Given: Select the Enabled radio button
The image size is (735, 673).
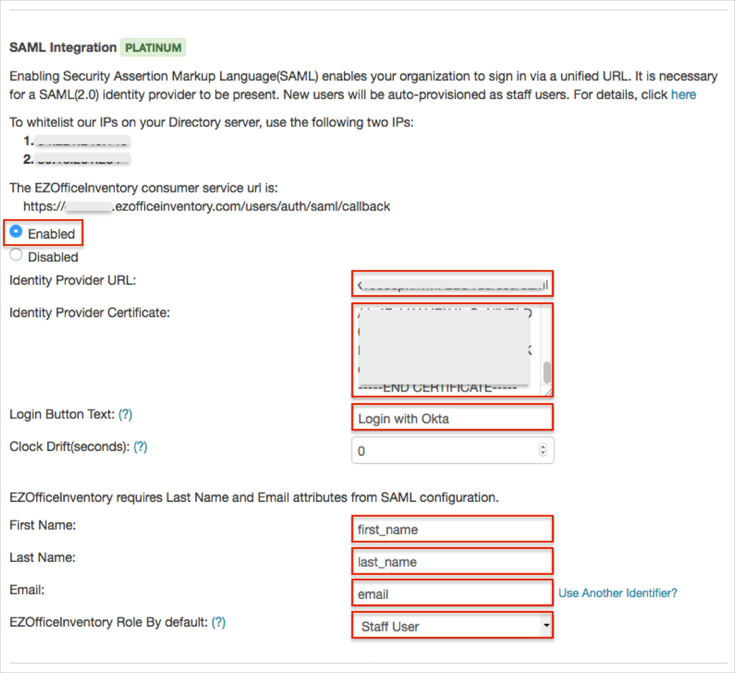Looking at the screenshot, I should 16,232.
